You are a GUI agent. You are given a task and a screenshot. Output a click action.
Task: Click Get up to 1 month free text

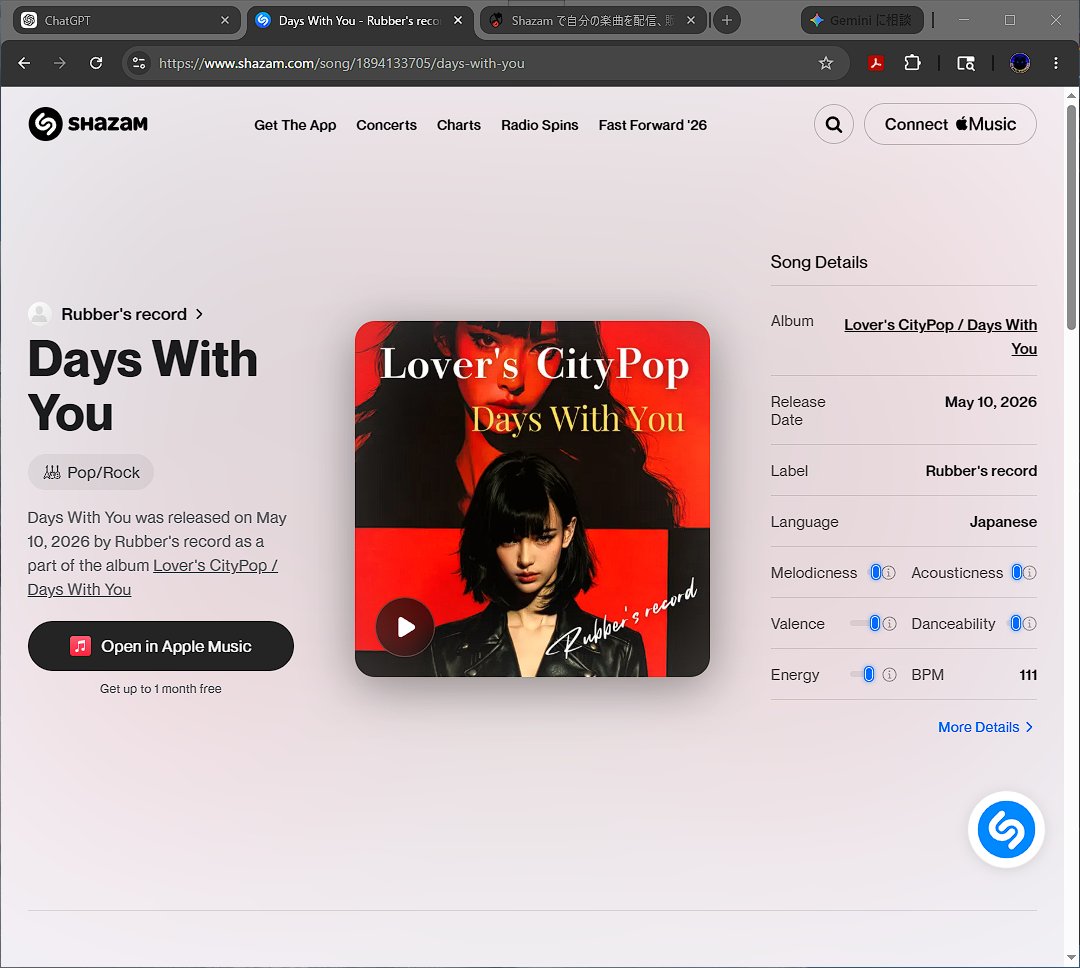coord(160,689)
